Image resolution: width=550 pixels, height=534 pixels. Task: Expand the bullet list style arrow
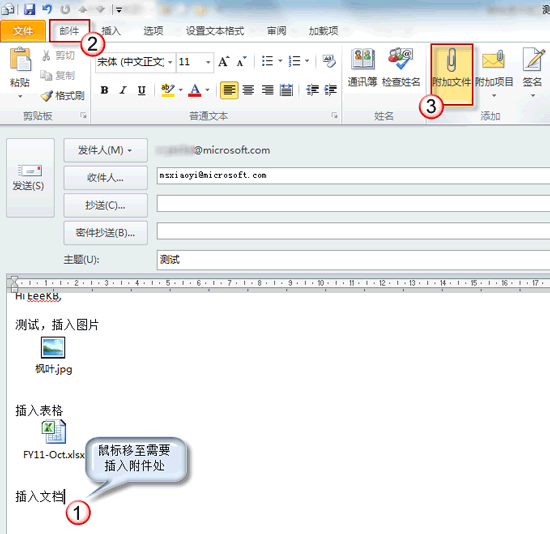tap(280, 61)
